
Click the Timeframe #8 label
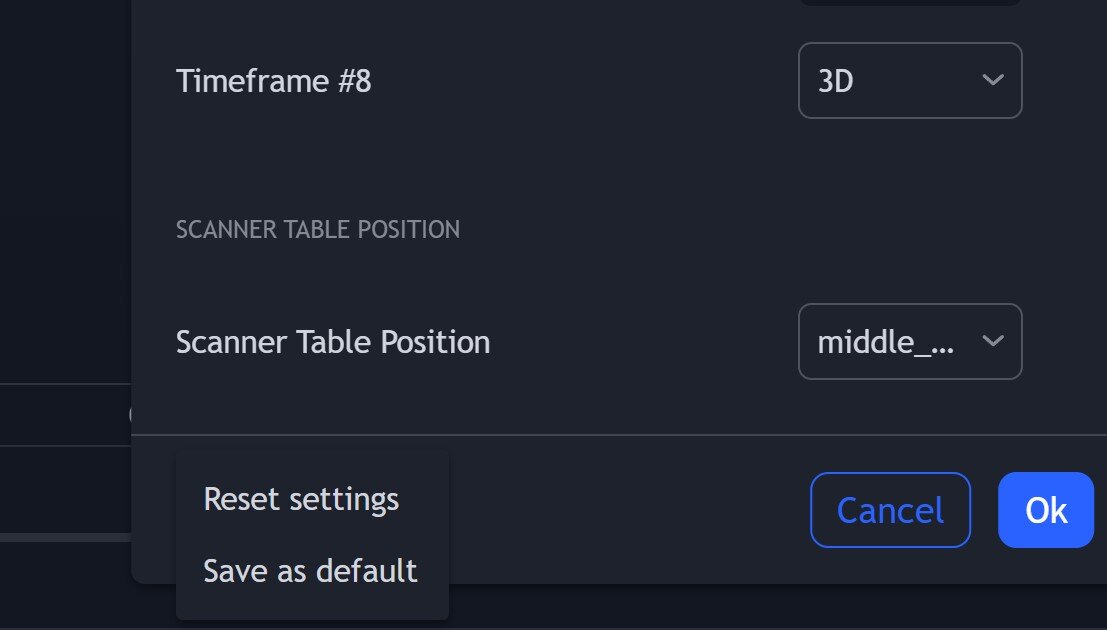click(275, 81)
